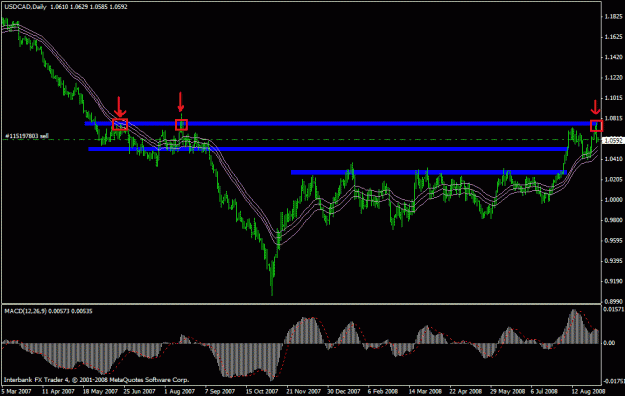The height and width of the screenshot is (396, 625).
Task: Click the 29 May 2008 date label
Action: click(x=507, y=391)
